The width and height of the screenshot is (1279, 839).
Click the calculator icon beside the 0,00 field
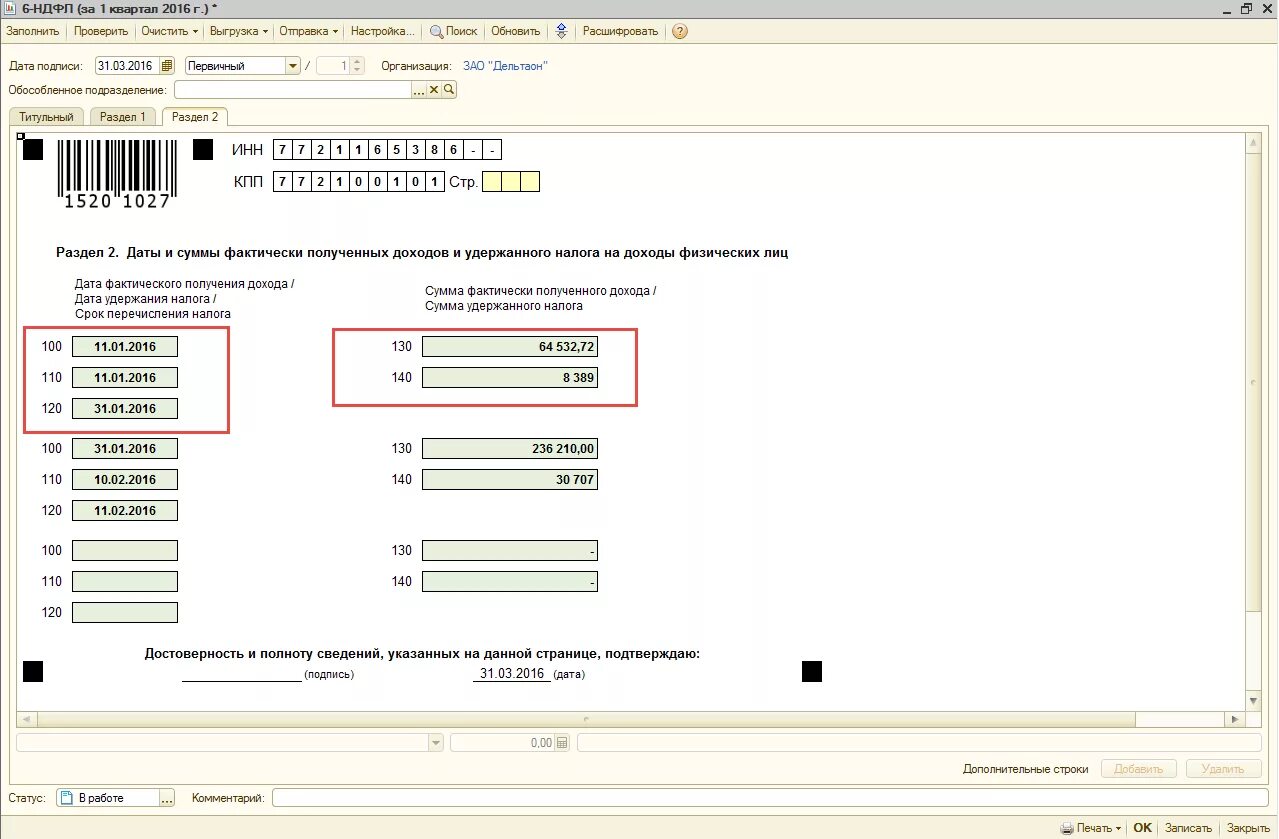tap(562, 743)
